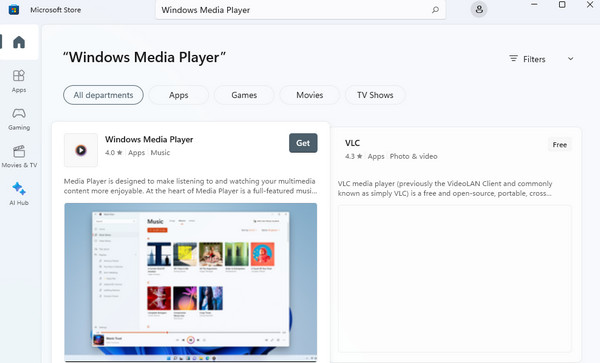Show TV Shows results
Image resolution: width=600 pixels, height=363 pixels.
point(375,95)
